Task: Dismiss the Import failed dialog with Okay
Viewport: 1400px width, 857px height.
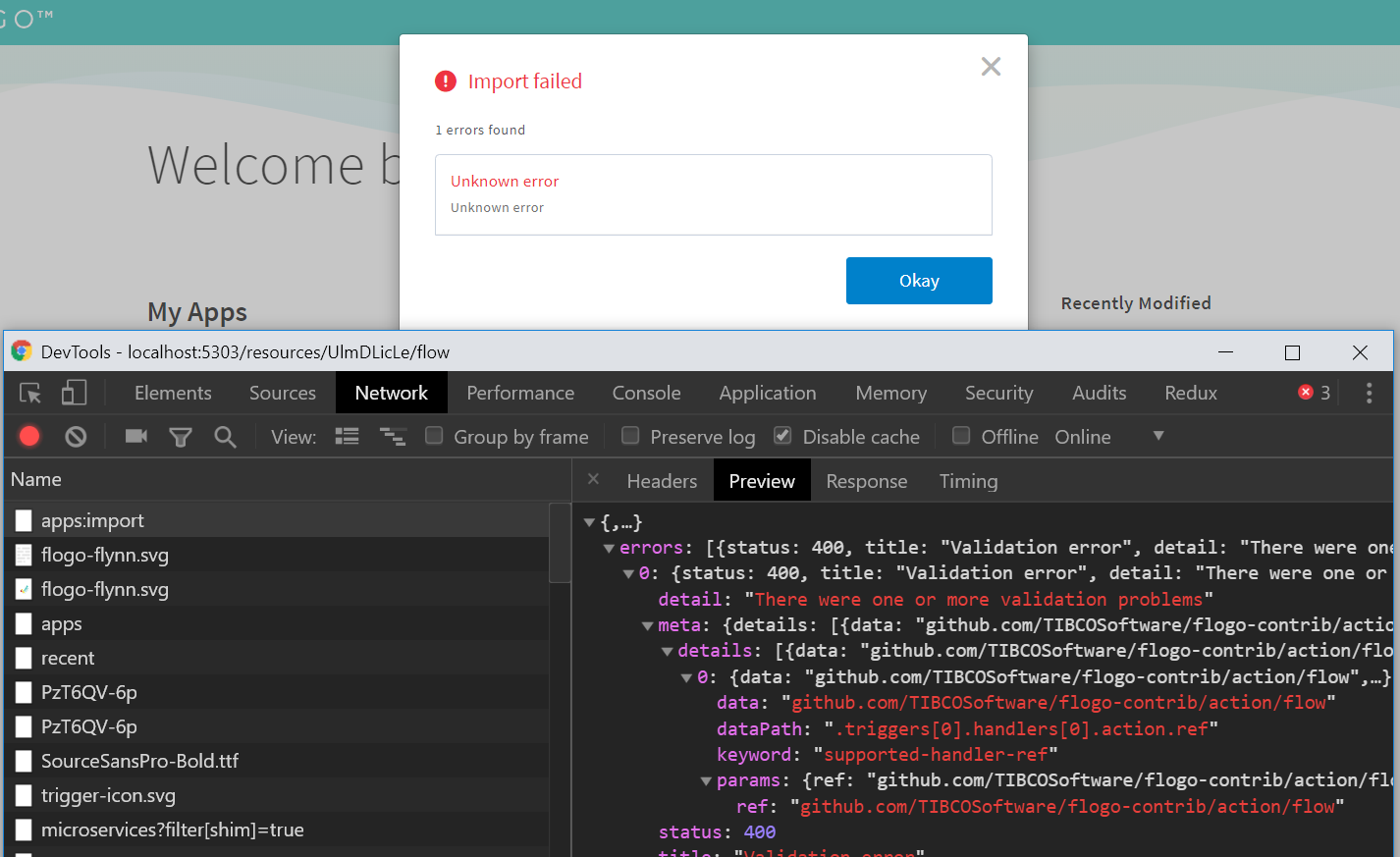Action: click(918, 280)
